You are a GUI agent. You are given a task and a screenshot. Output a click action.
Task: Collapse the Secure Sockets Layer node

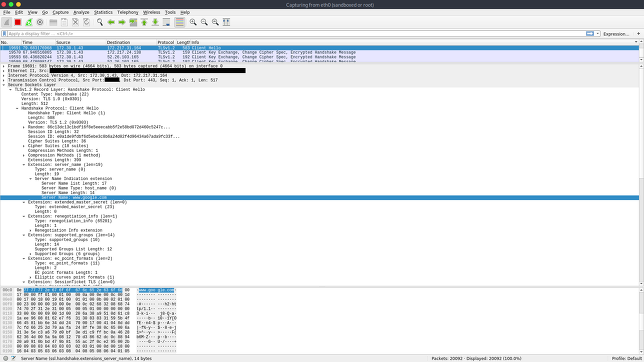[x=4, y=85]
